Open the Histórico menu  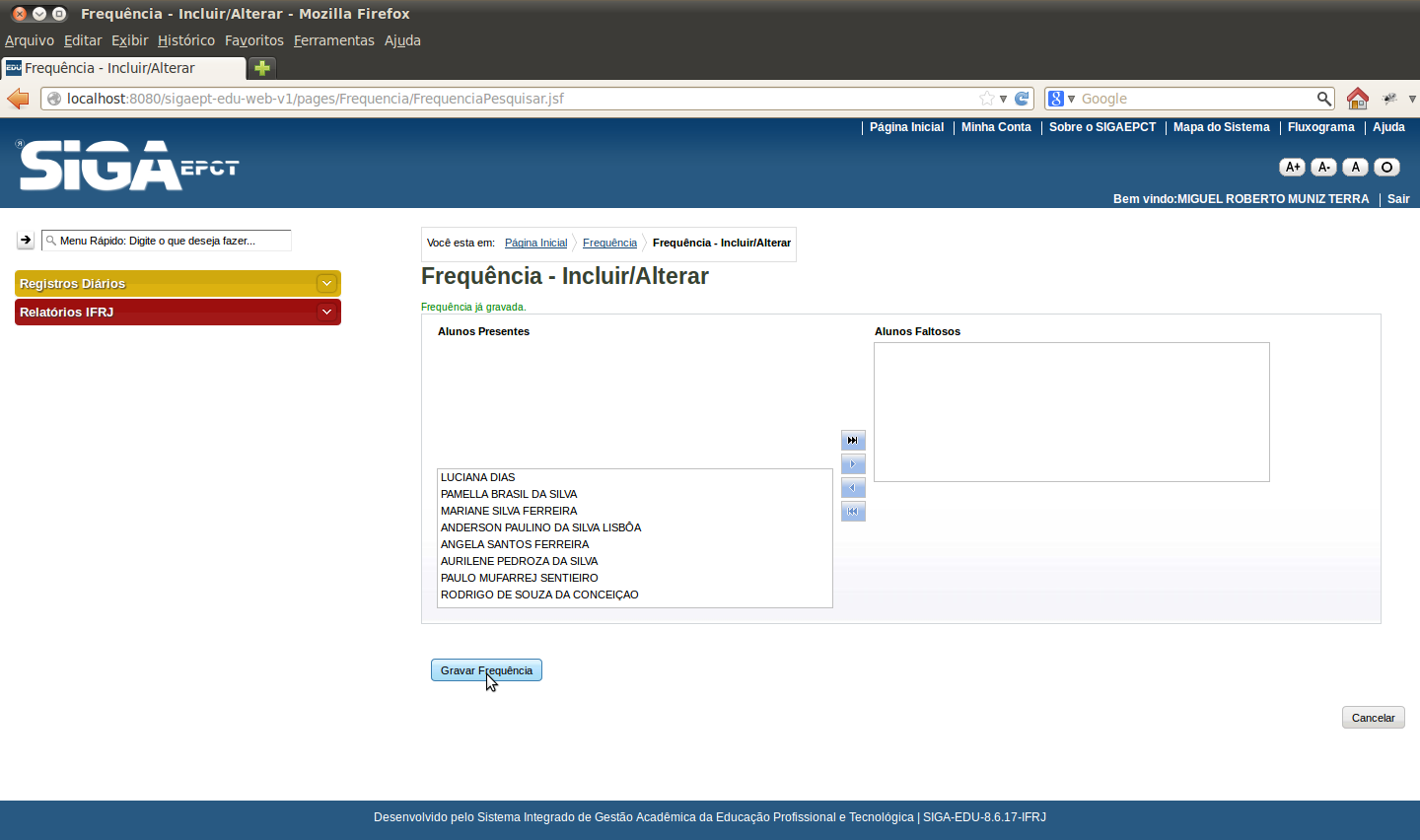pos(185,40)
